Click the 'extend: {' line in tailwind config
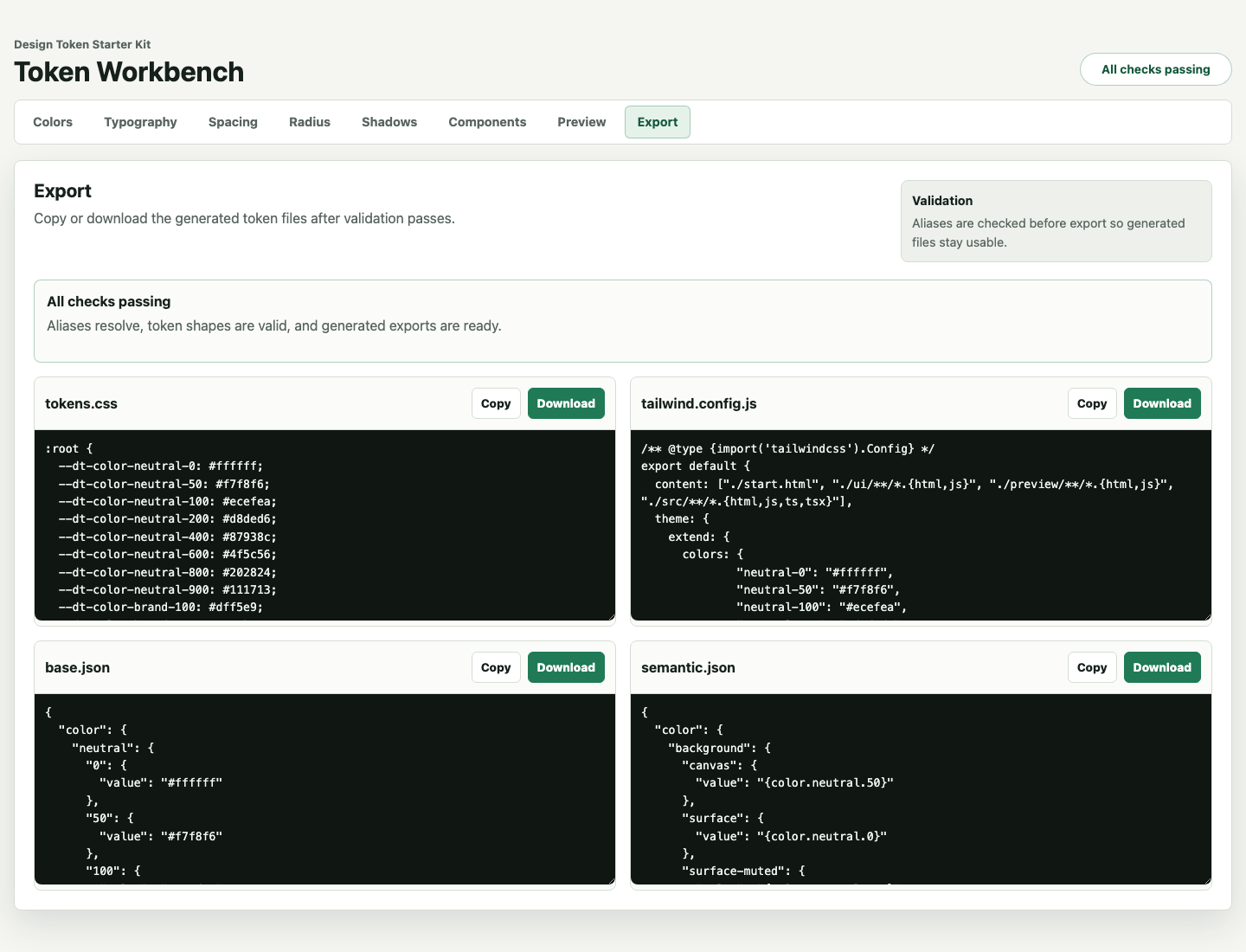 pos(699,537)
